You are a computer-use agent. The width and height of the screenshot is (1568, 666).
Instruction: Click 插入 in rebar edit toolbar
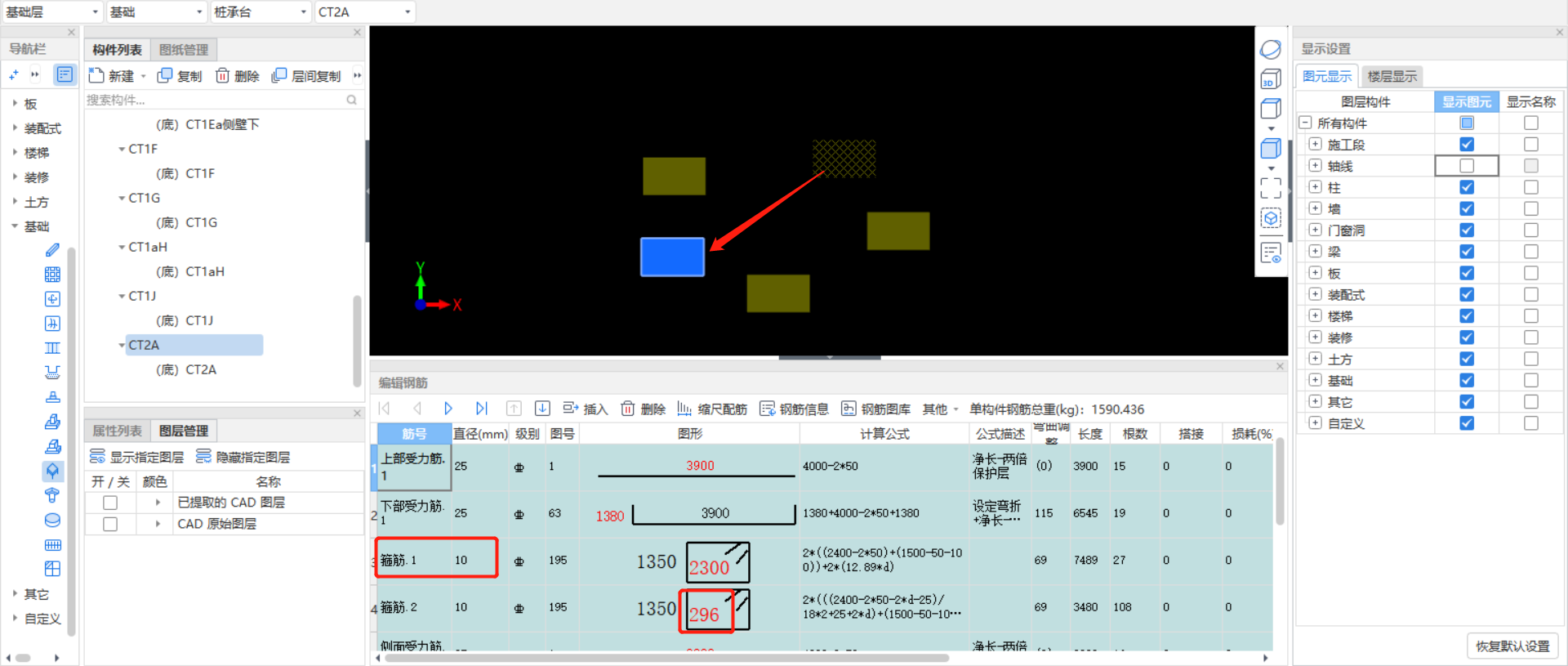coord(586,409)
